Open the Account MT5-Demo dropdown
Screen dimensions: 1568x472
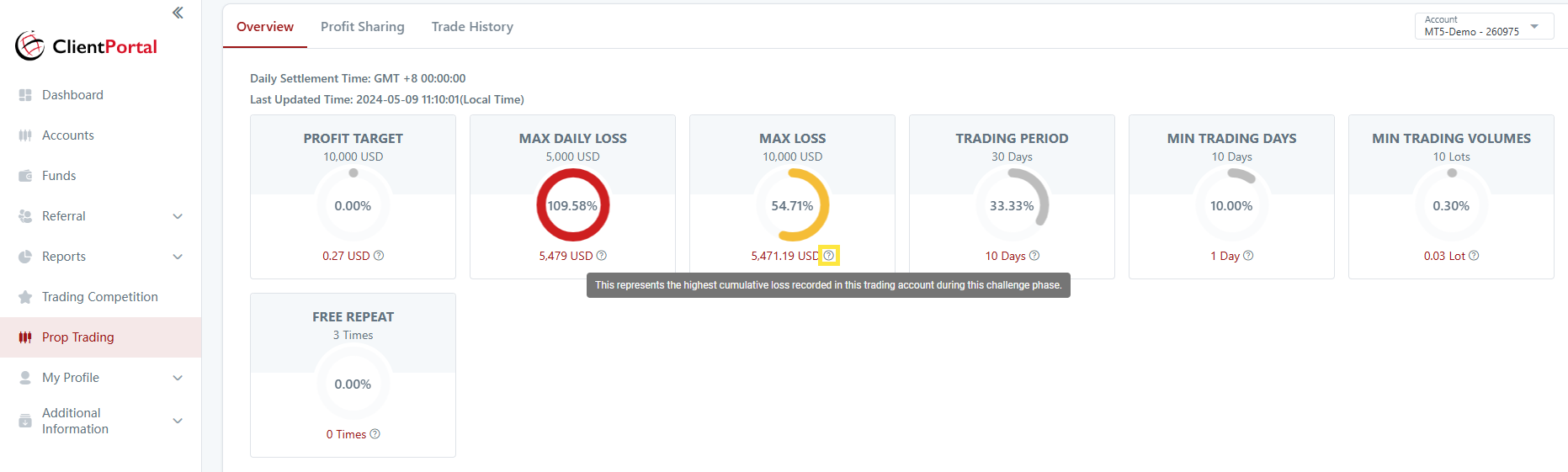coord(1483,26)
